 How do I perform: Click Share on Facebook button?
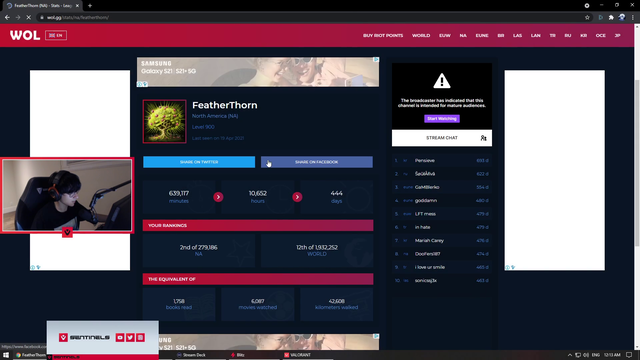point(317,162)
